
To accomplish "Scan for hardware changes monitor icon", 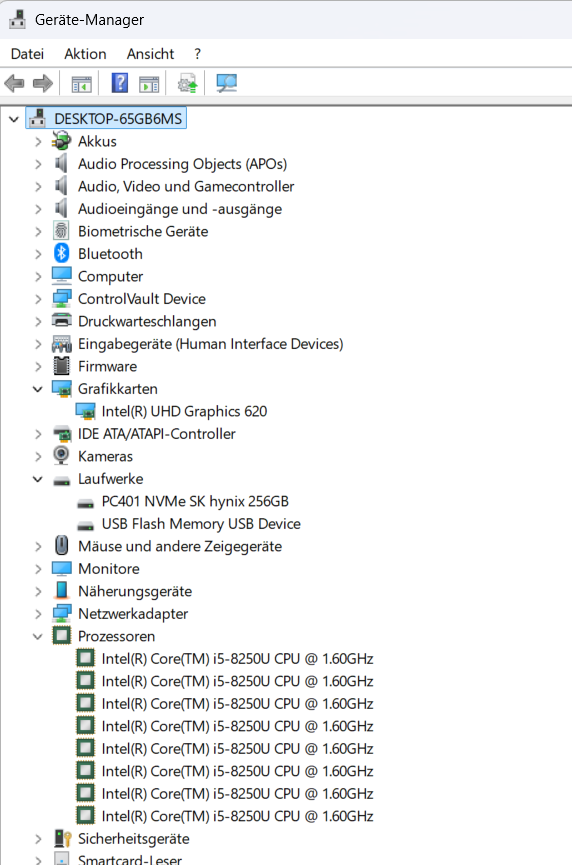I will point(227,84).
